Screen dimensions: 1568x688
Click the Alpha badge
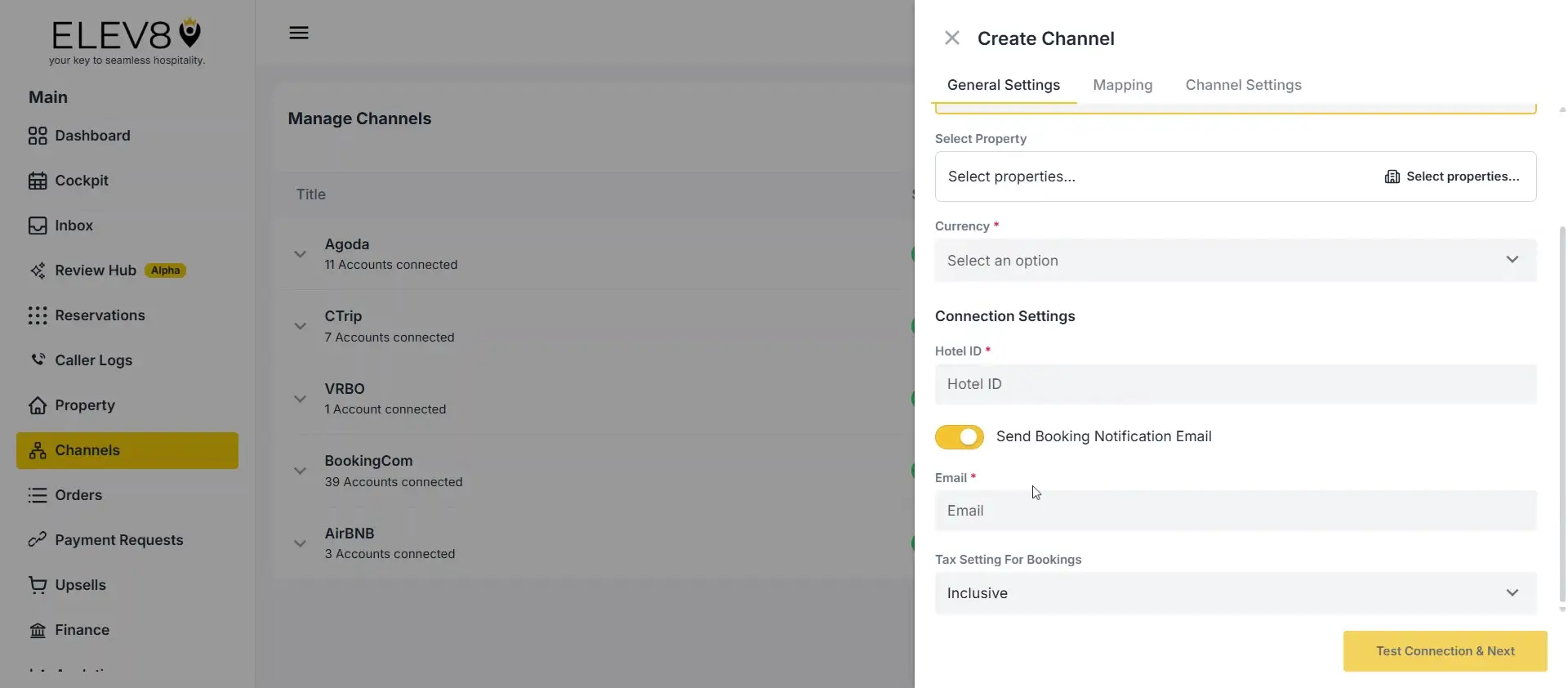point(165,270)
